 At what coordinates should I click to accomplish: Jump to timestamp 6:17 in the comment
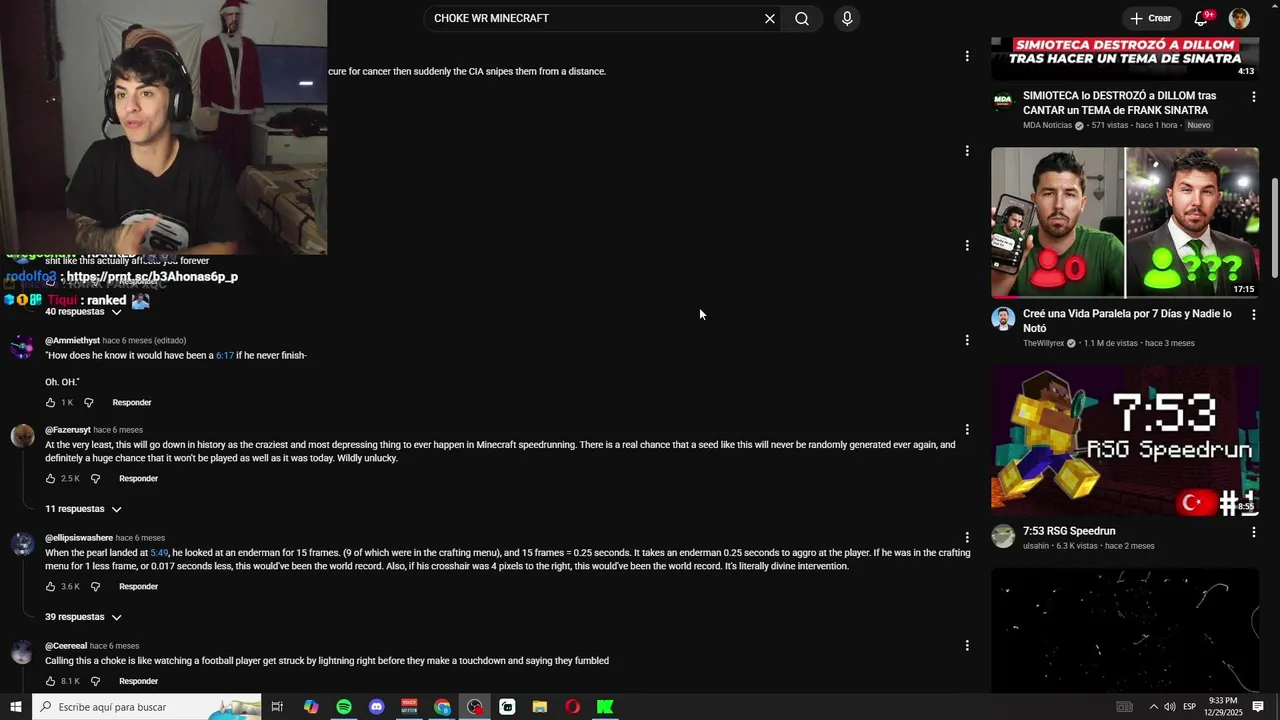tap(225, 356)
